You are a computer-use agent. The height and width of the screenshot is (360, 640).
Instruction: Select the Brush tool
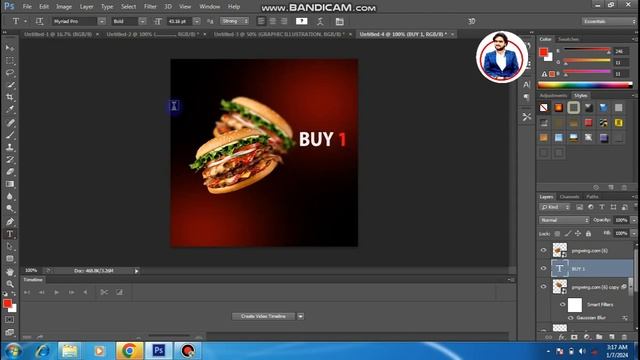point(10,135)
